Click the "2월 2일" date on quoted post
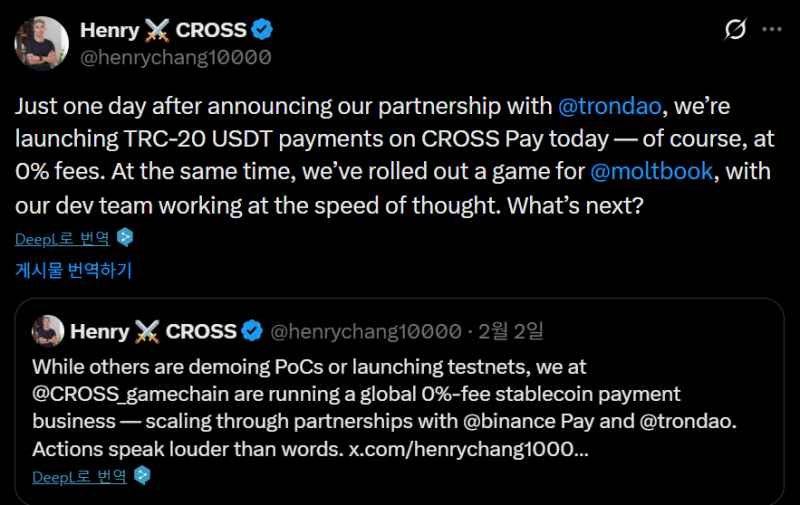 tap(513, 331)
